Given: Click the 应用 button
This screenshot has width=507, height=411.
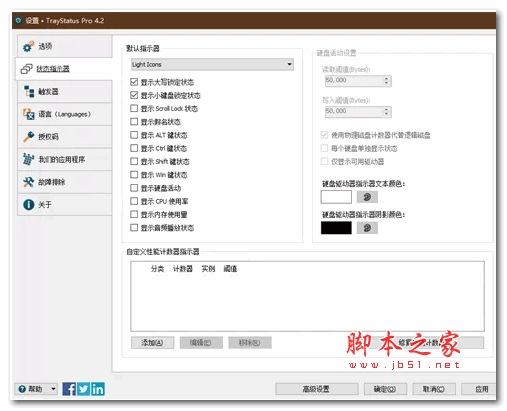Looking at the screenshot, I should 479,389.
